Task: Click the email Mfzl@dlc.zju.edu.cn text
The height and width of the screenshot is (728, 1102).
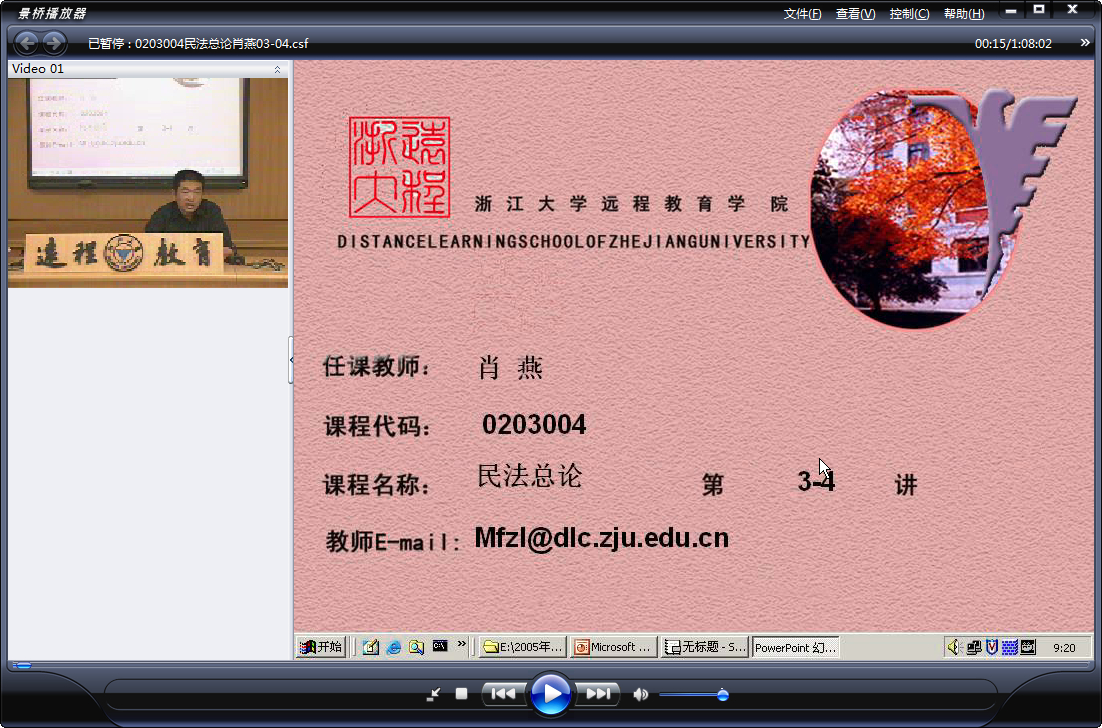Action: [x=602, y=538]
